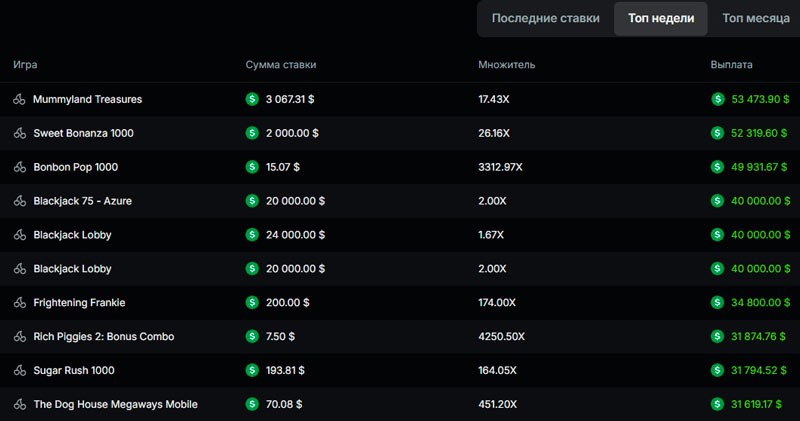The width and height of the screenshot is (800, 421).
Task: Click the dollar coin icon beside 3 067.31 $ bet
Action: click(252, 99)
